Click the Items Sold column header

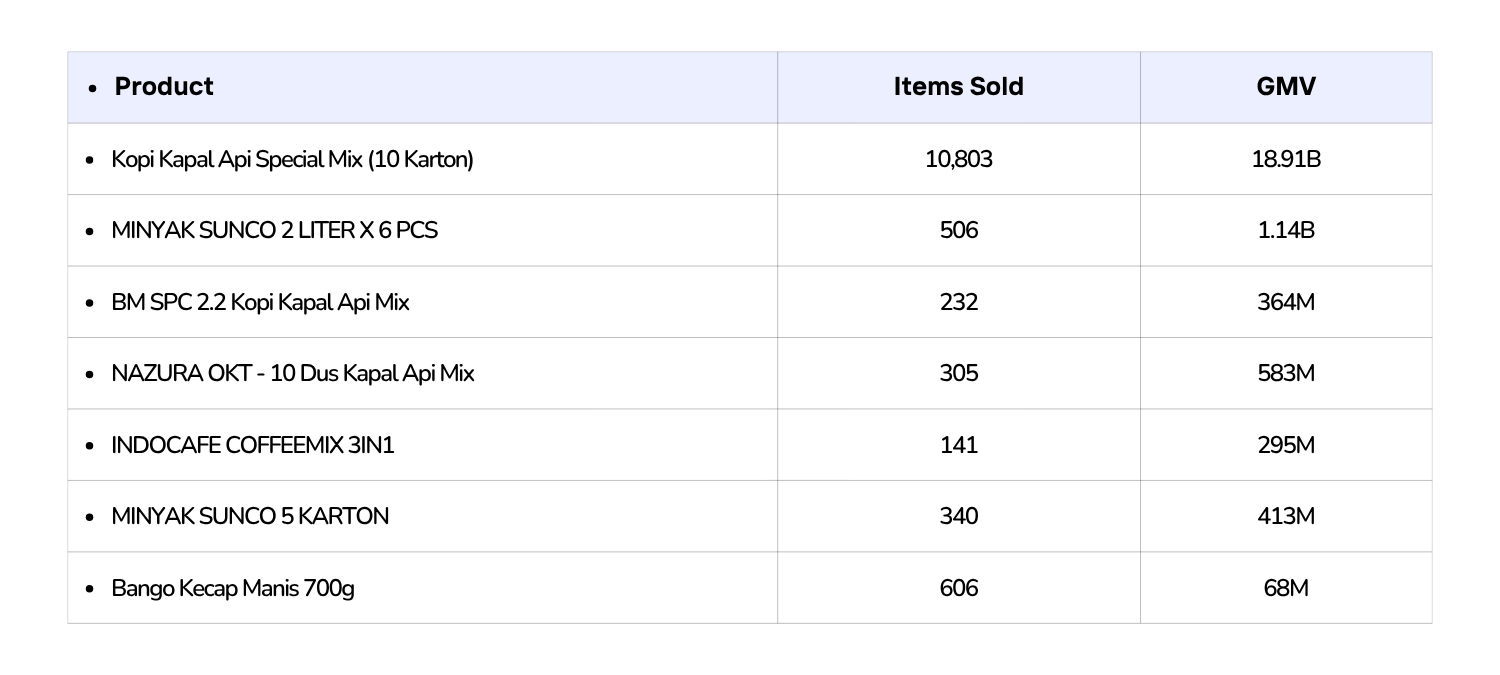[958, 87]
